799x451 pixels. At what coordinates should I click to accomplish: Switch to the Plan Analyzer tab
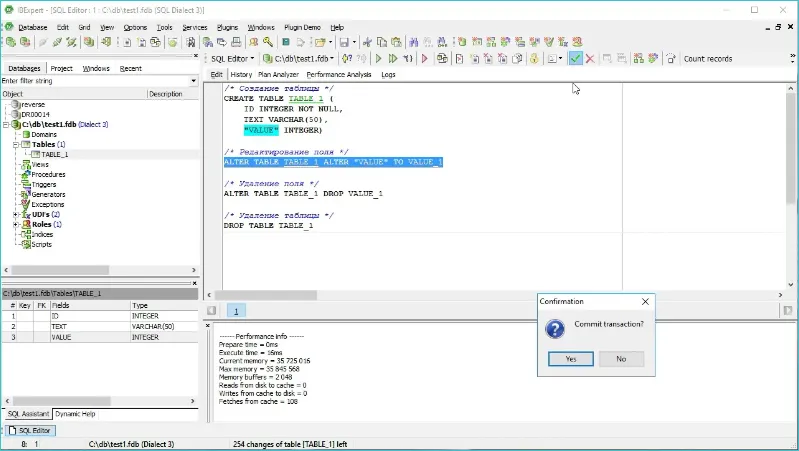(278, 74)
